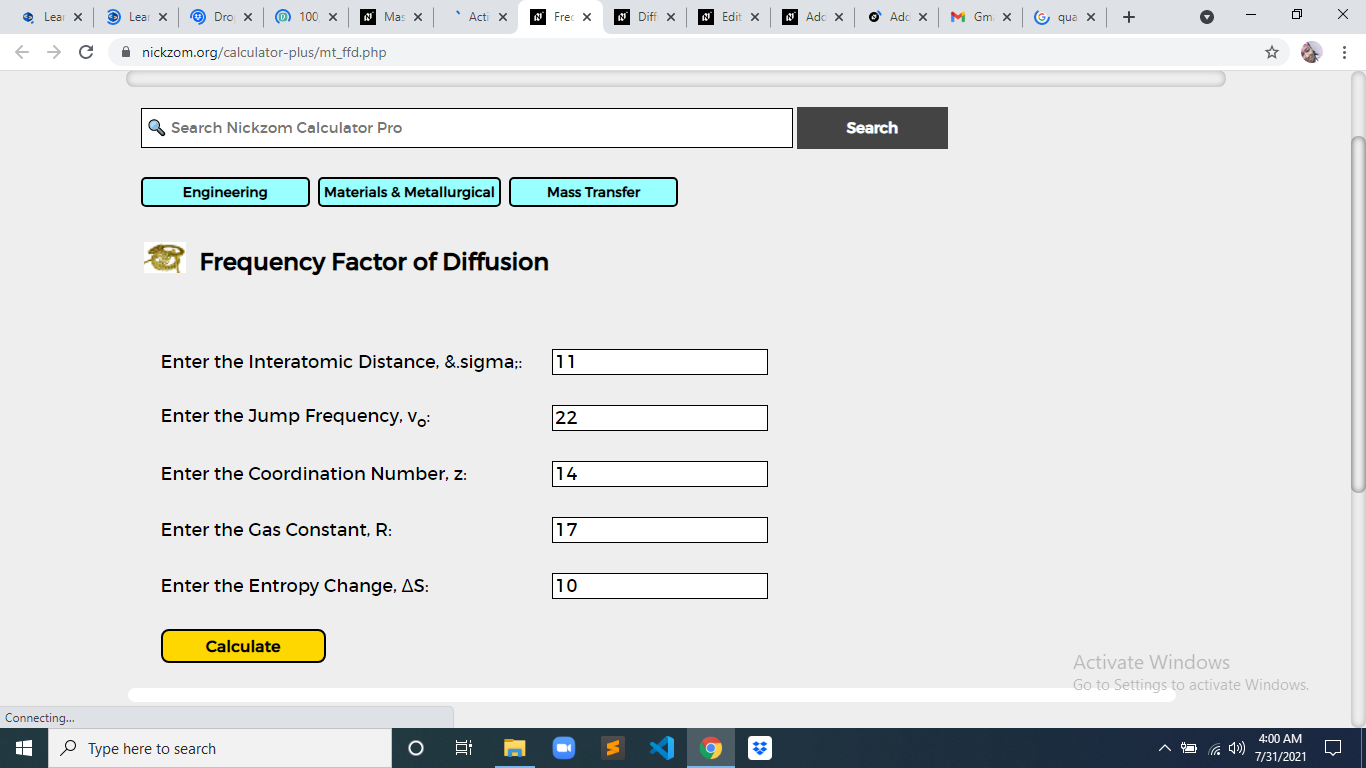Viewport: 1366px width, 768px height.
Task: Open the Chrome three-dot menu
Action: [x=1345, y=52]
